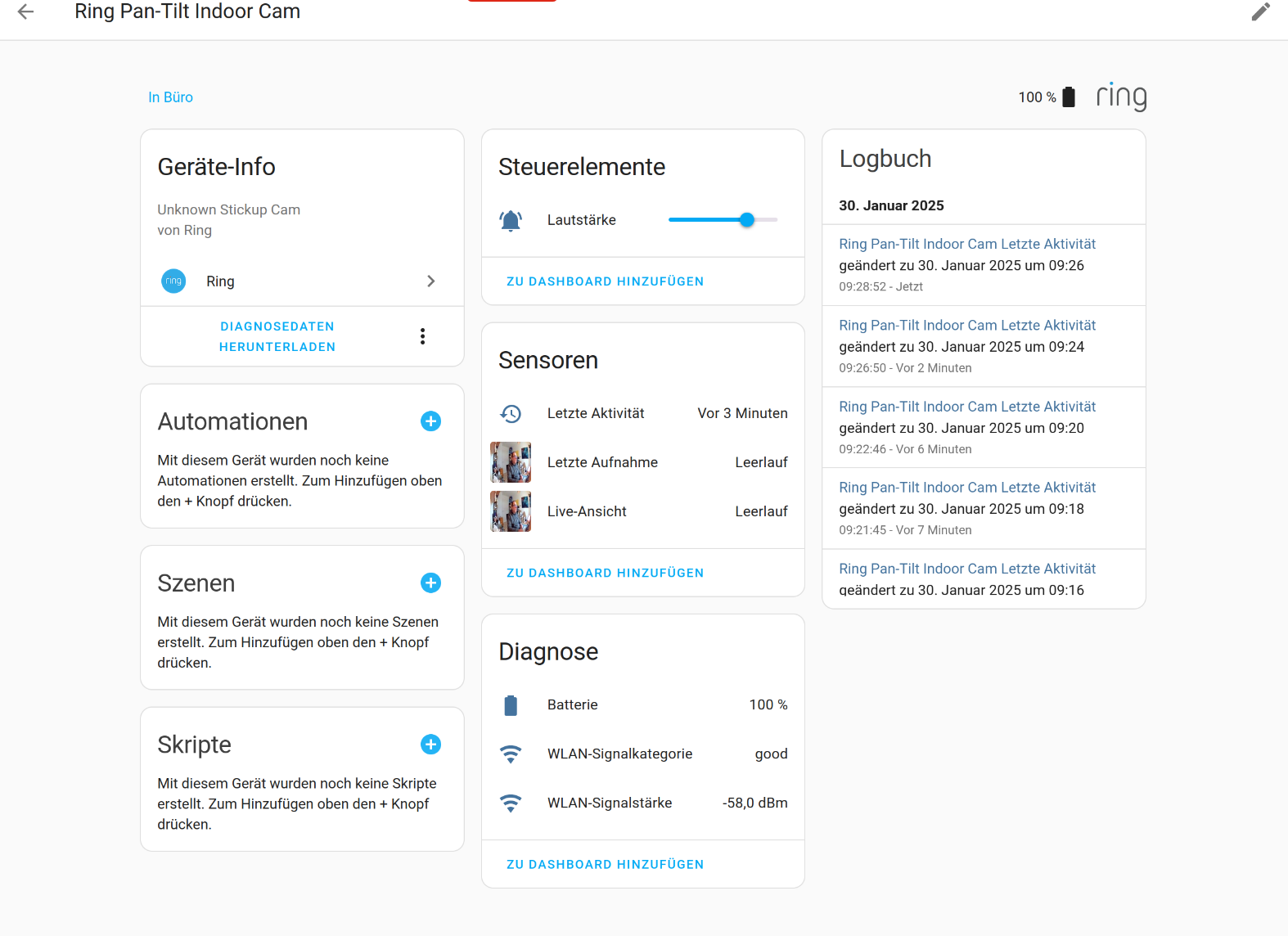Click the Lautstärke bell icon
Screen dimensions: 1288x936
(x=511, y=220)
